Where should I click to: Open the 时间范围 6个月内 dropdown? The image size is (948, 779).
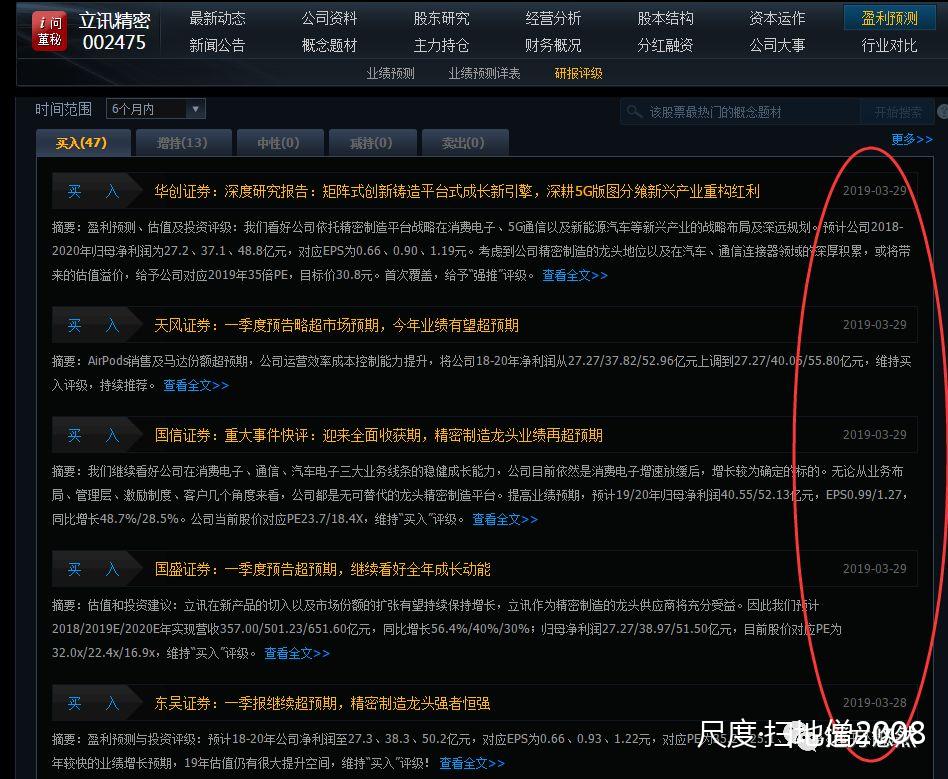point(156,109)
